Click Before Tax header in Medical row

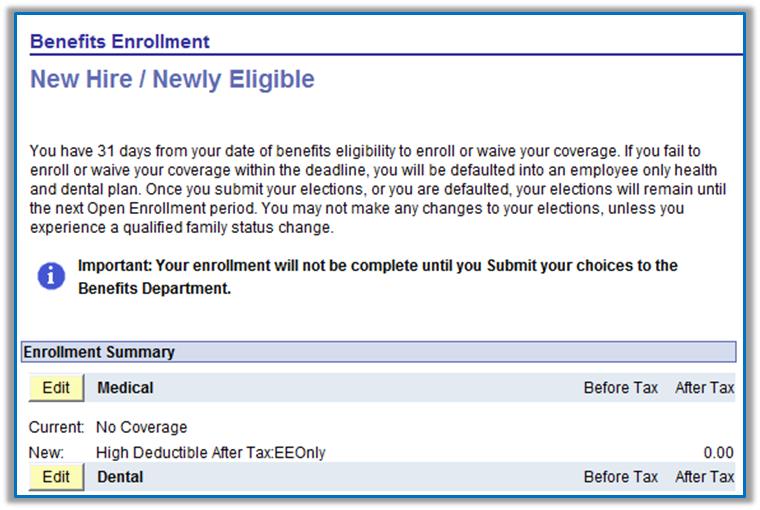coord(621,388)
